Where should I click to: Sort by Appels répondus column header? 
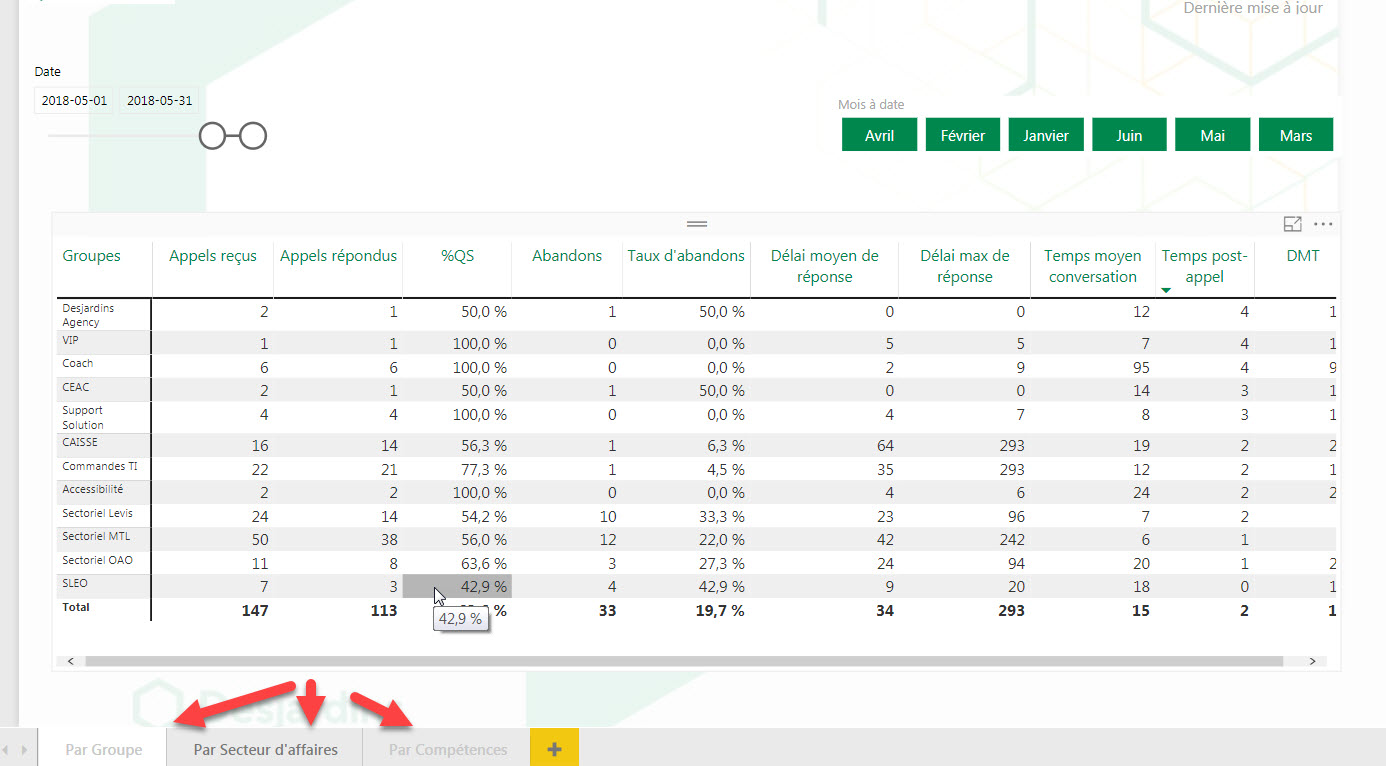[338, 256]
